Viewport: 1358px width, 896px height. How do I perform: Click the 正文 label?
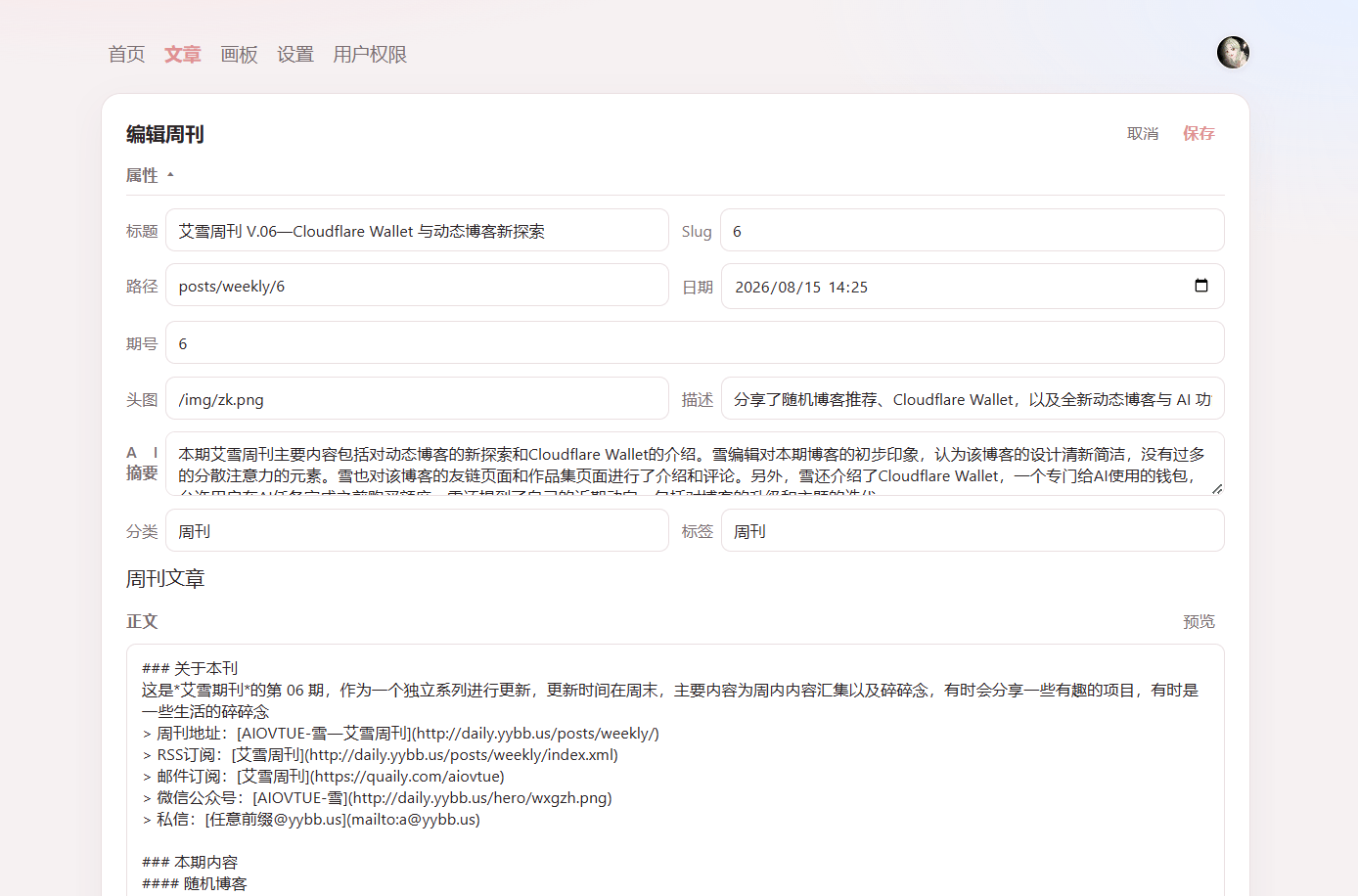(x=142, y=622)
